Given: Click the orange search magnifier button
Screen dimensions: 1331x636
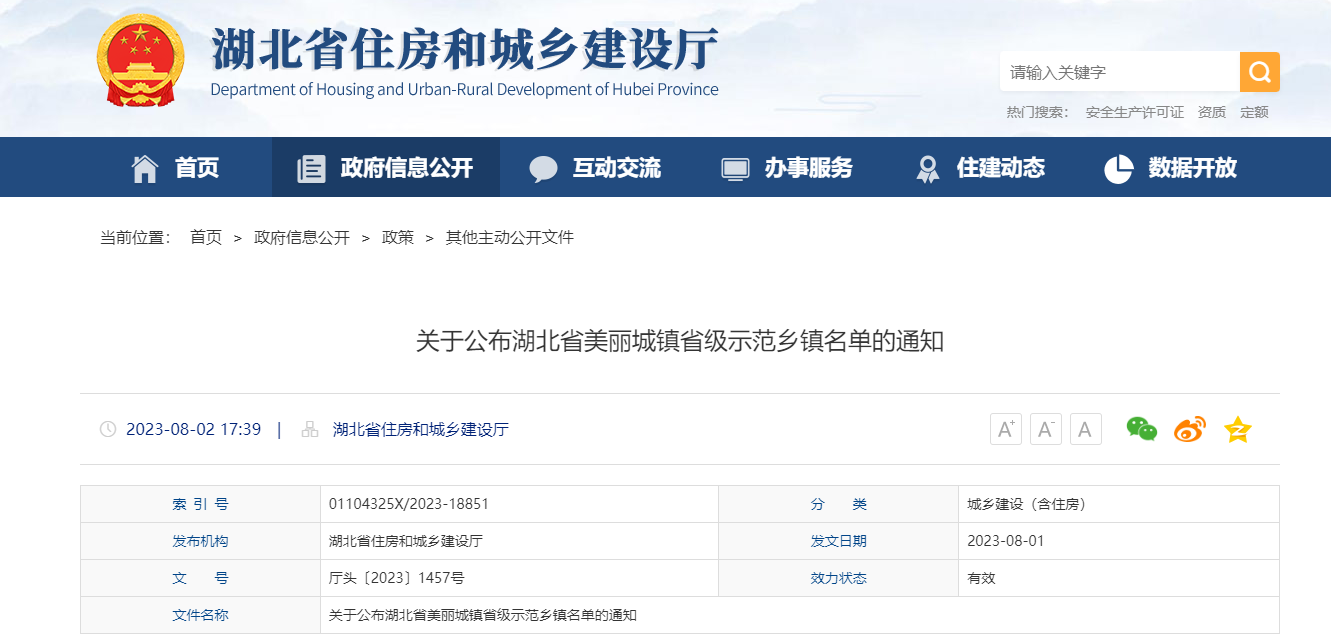Looking at the screenshot, I should 1259,72.
